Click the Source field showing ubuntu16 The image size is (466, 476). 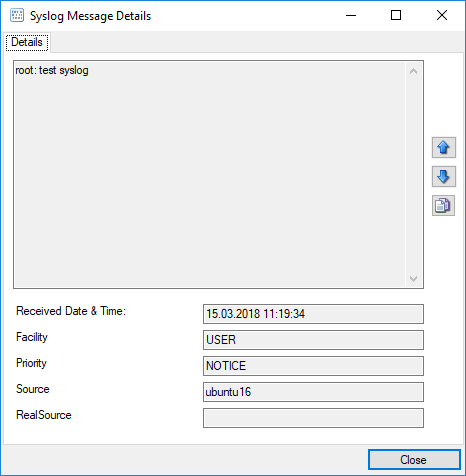click(x=313, y=392)
